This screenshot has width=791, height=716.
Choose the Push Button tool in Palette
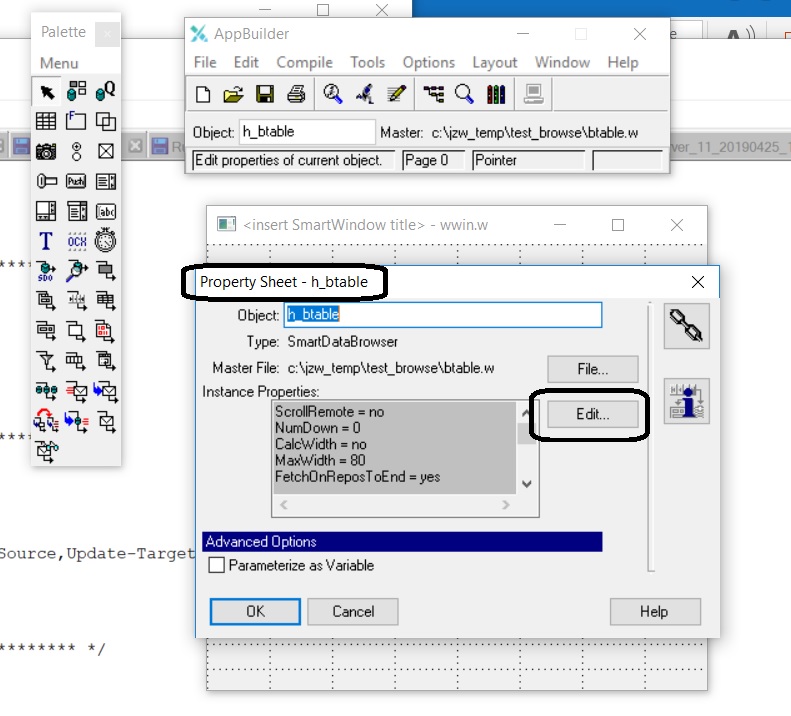click(76, 181)
